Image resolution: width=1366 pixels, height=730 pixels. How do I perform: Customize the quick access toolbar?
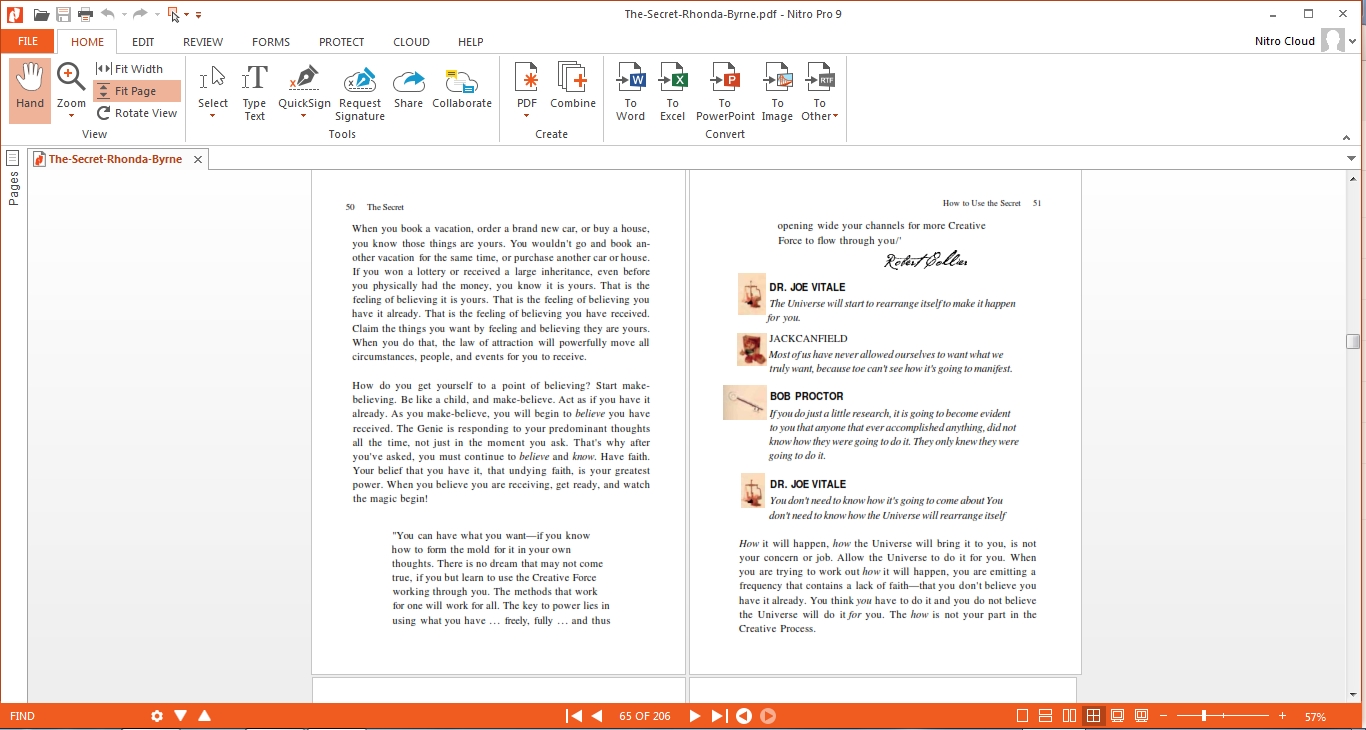[199, 15]
